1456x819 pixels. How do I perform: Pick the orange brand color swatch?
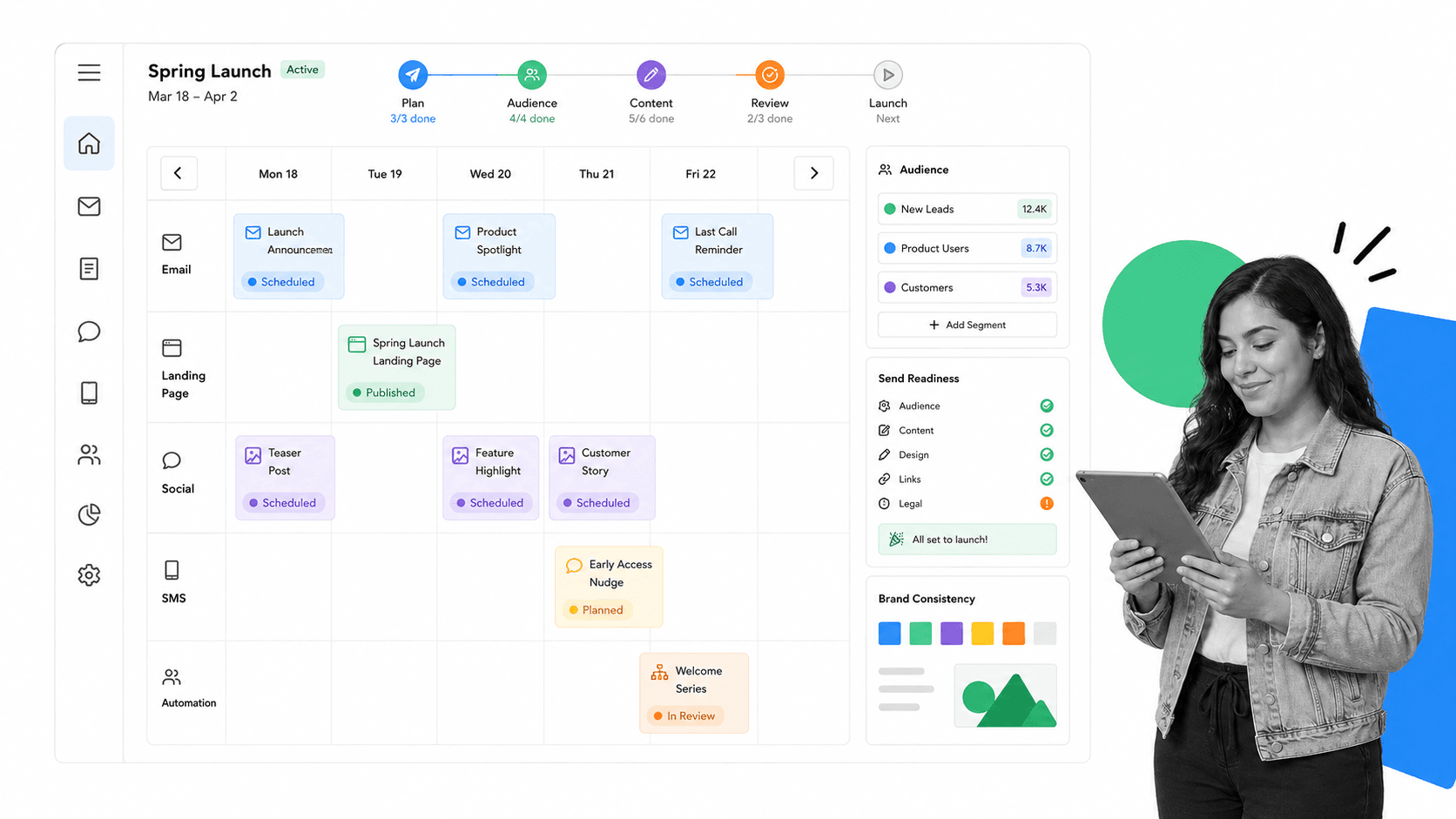(x=1014, y=633)
